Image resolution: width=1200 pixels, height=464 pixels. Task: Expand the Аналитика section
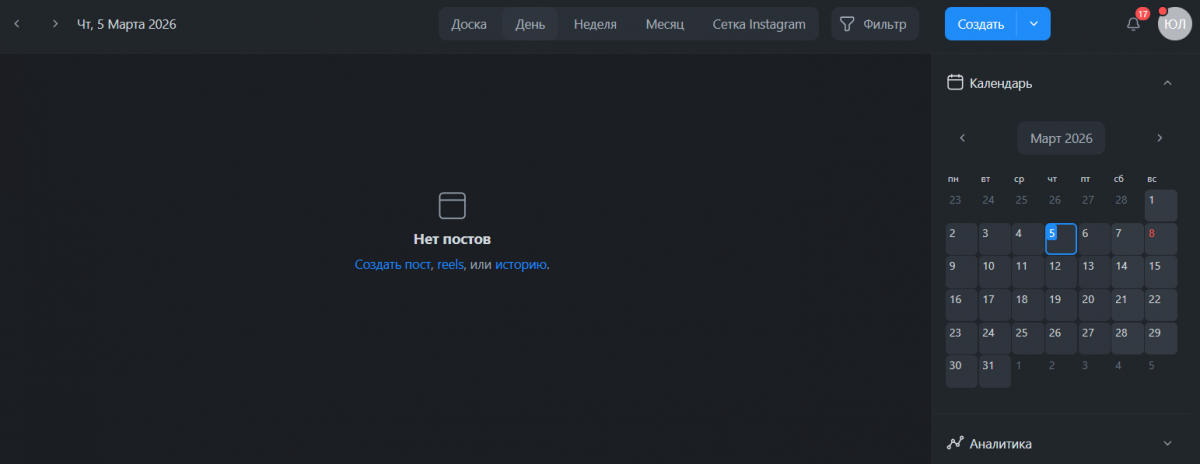coord(1167,443)
